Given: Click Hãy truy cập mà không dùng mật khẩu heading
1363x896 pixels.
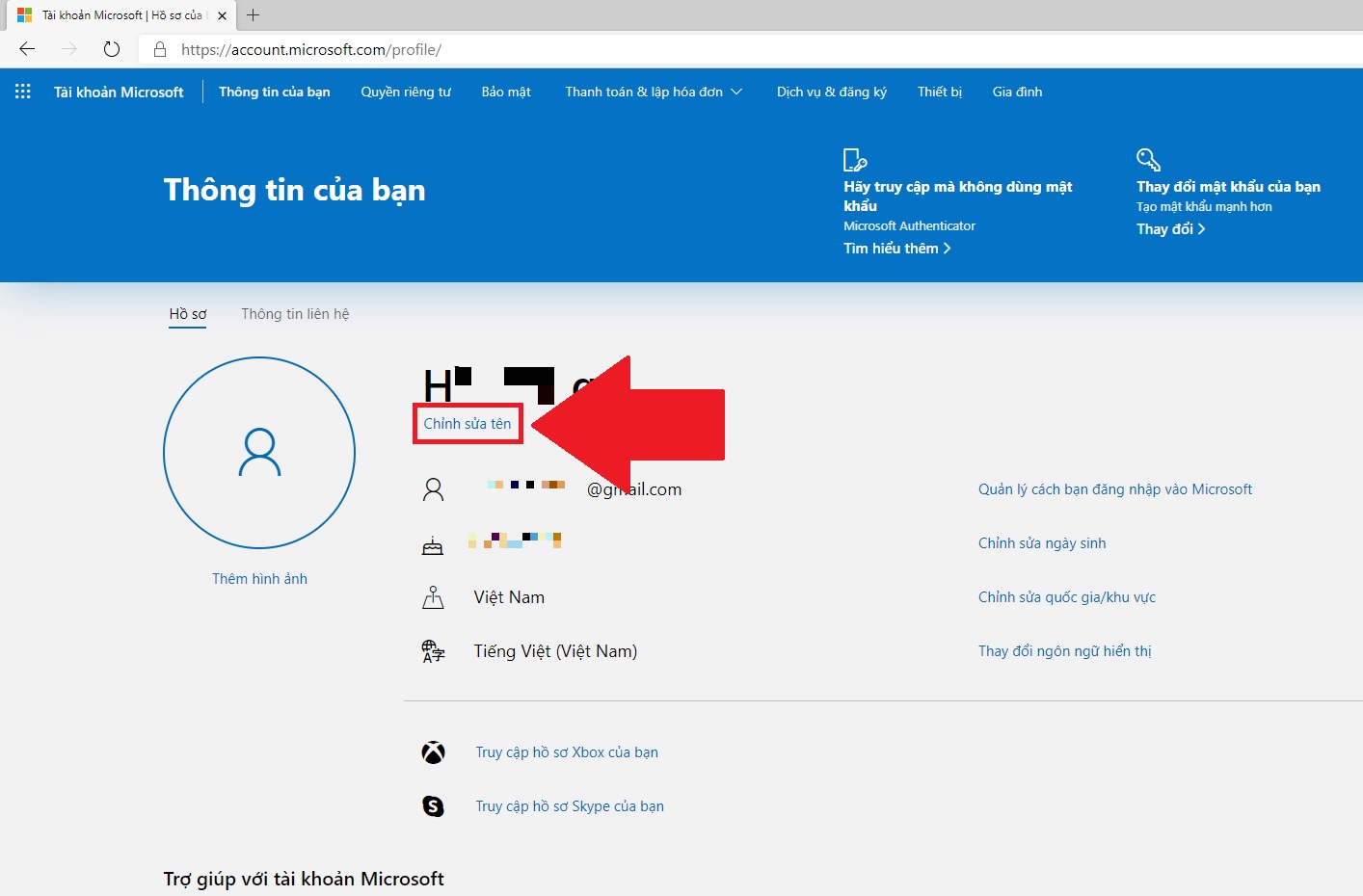Looking at the screenshot, I should tap(958, 196).
